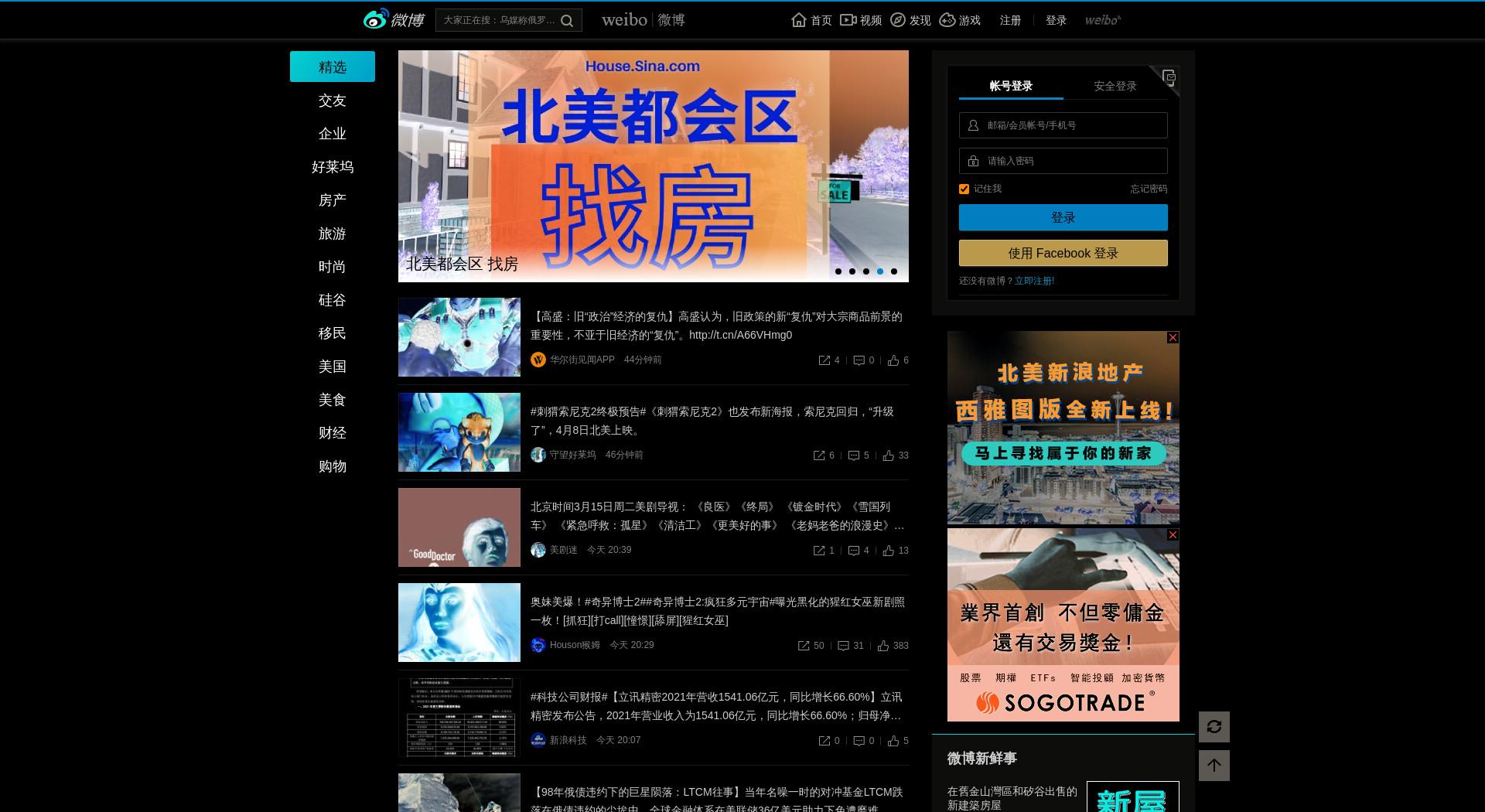Select 房产 category in sidebar
1485x812 pixels.
point(333,200)
